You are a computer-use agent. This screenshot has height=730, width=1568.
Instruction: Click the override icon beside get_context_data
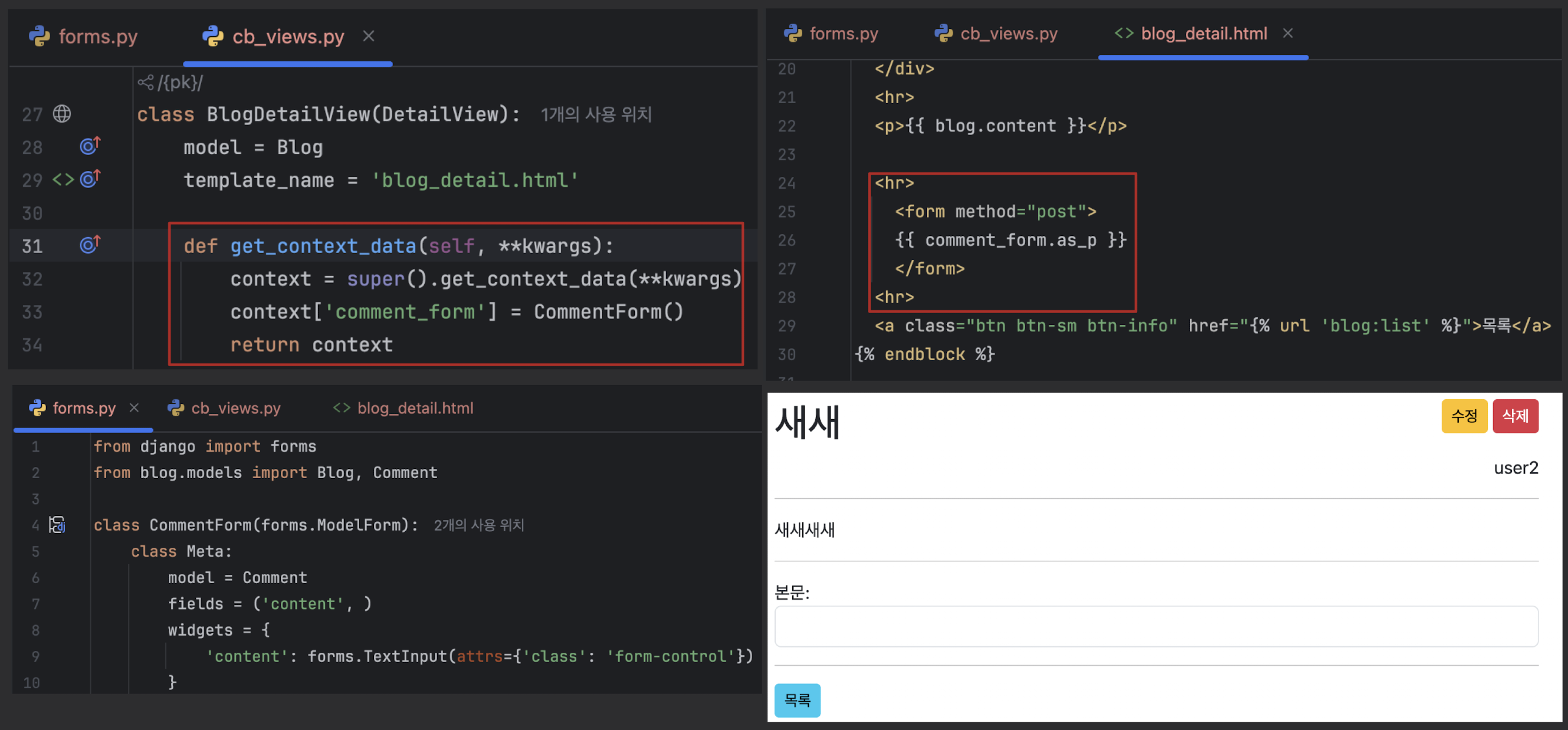click(90, 245)
